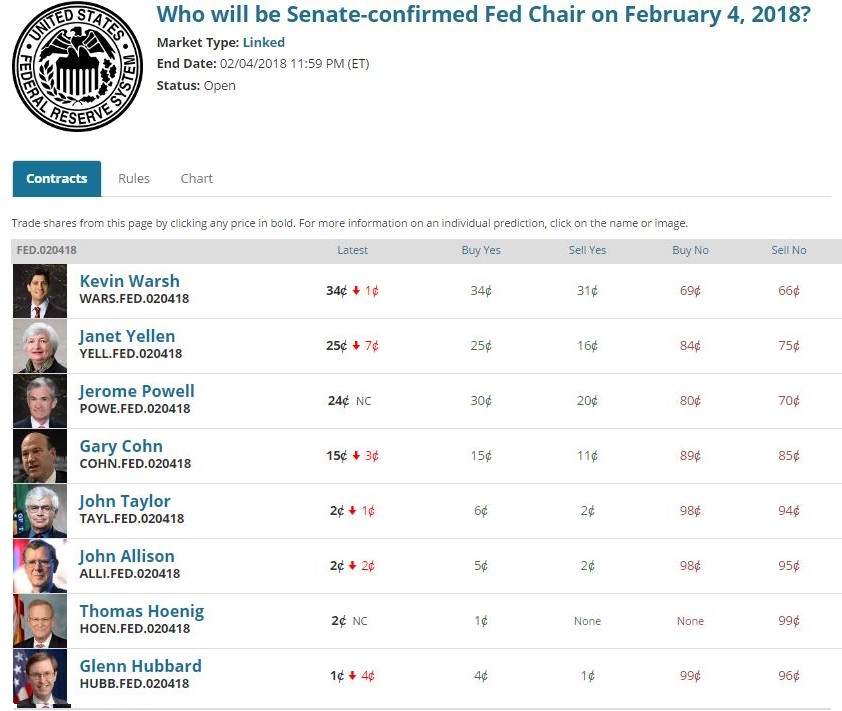Click Glenn Hubbard's latest price 1¢
Viewport: 842px width, 711px height.
337,676
